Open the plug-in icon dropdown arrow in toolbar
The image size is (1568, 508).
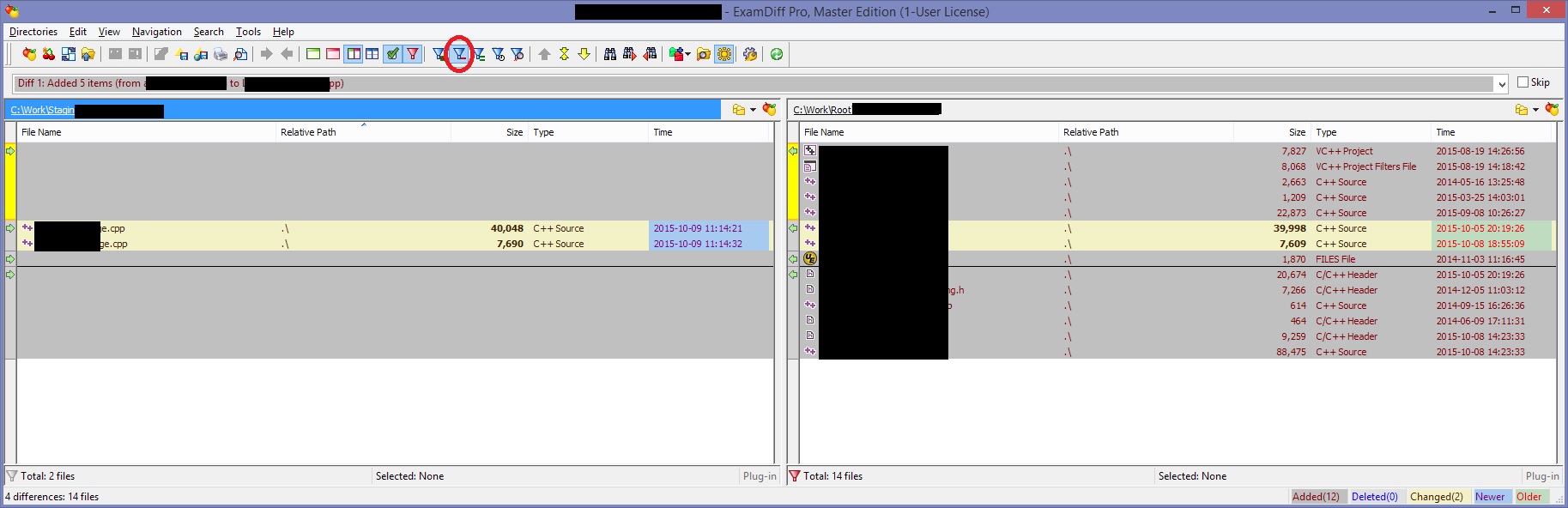688,55
